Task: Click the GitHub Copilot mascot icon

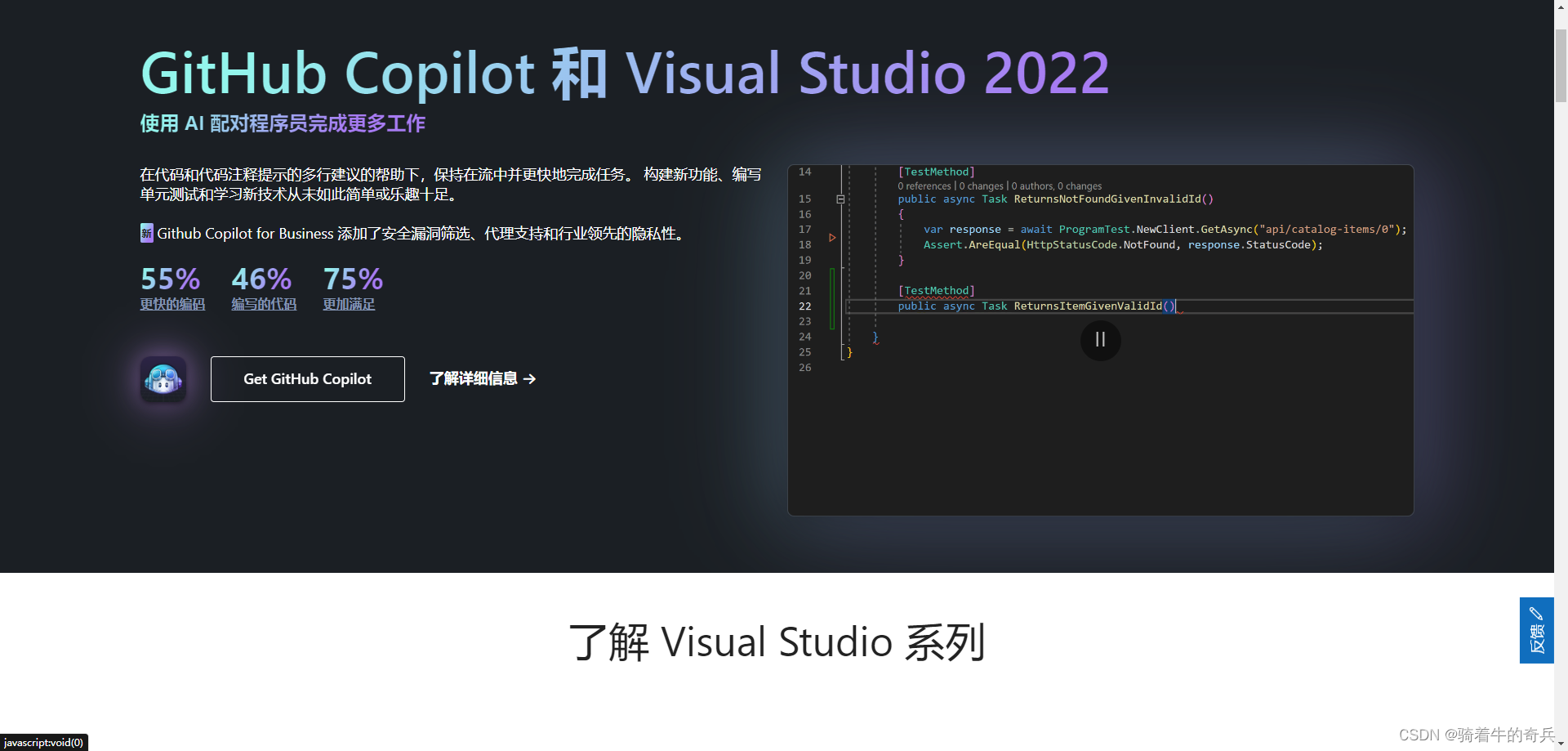Action: 163,379
